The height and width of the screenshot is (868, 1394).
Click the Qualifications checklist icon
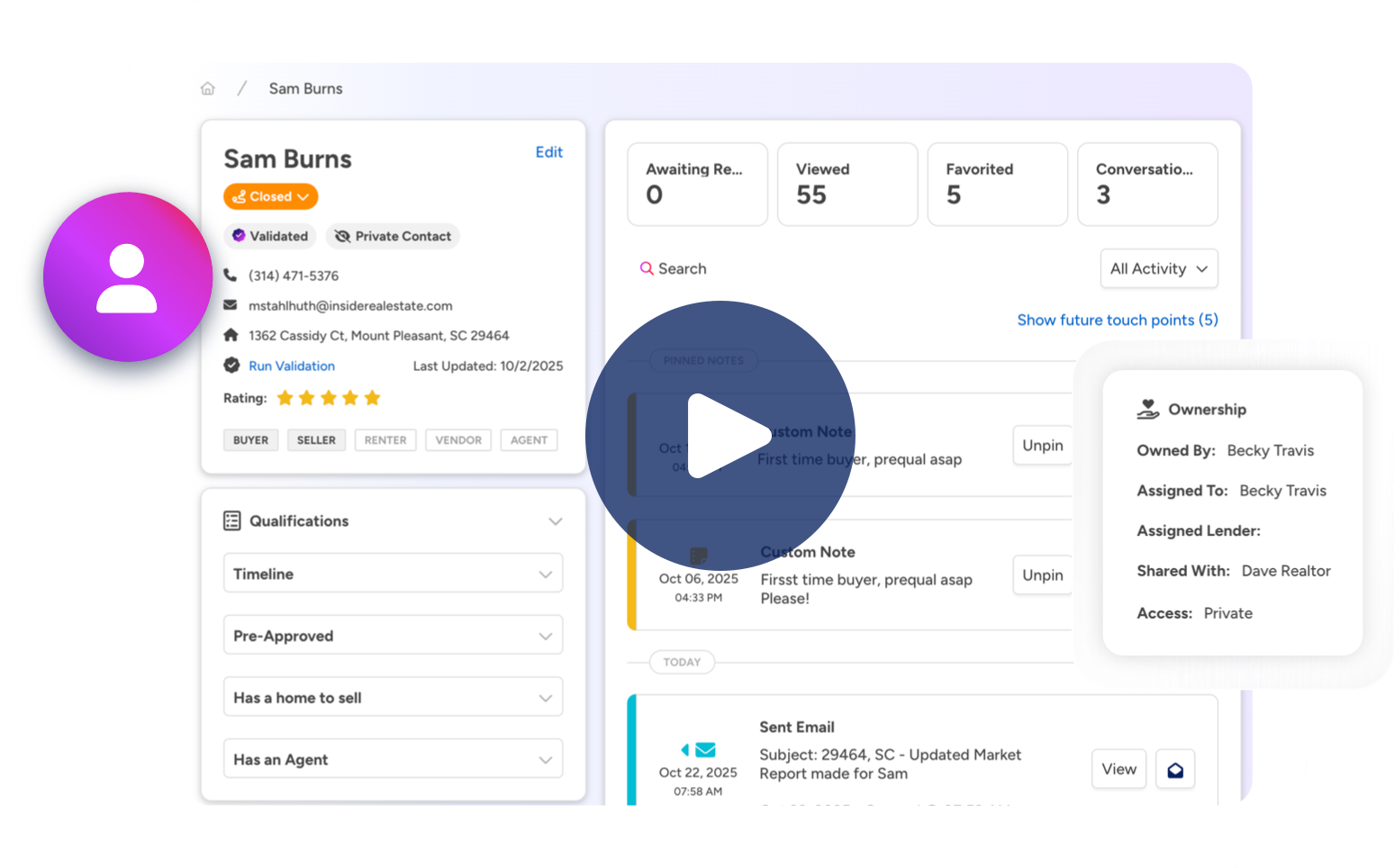232,520
